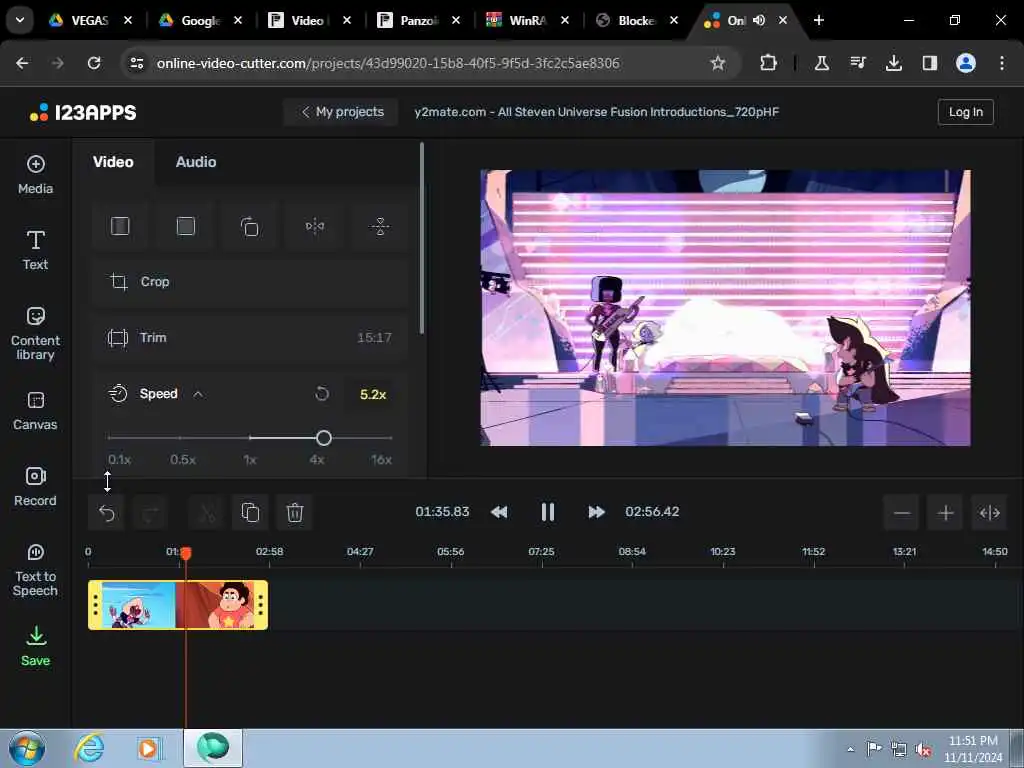Click the Log In button

point(965,112)
